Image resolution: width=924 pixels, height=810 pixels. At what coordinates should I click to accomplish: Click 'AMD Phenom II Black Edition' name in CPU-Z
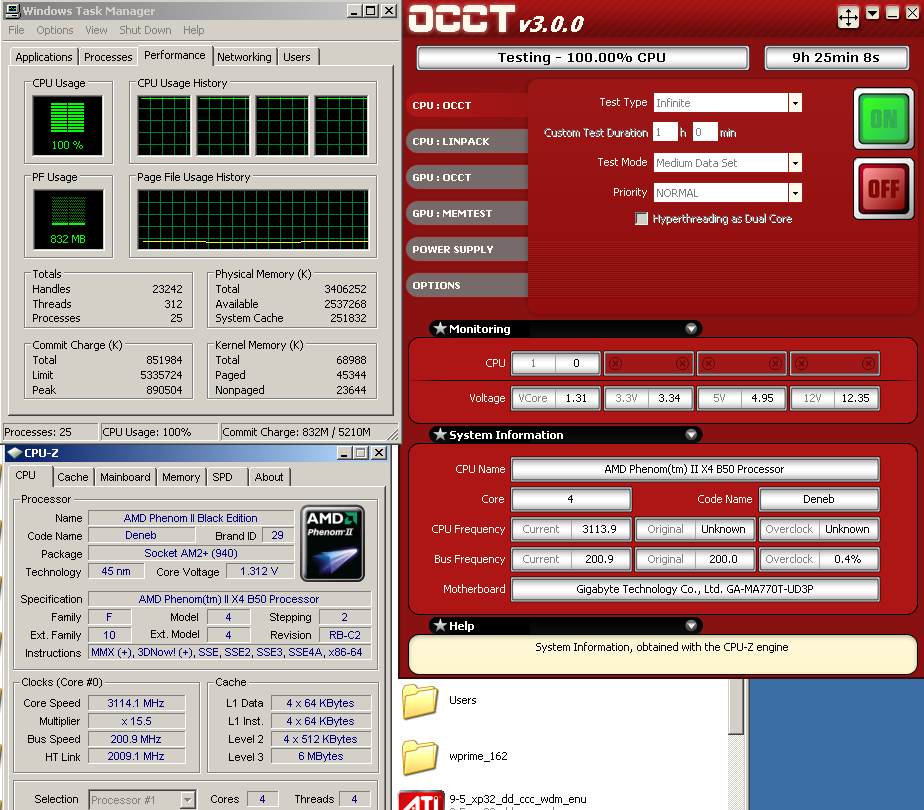pos(191,518)
